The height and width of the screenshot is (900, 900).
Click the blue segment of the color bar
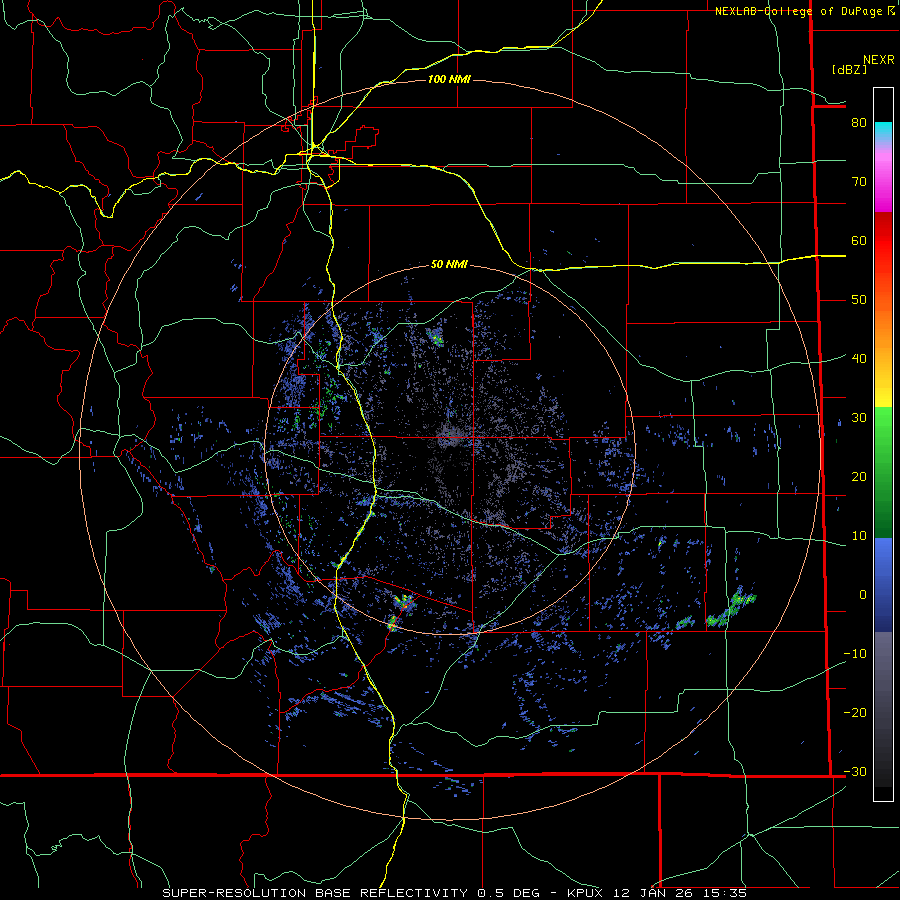tap(883, 585)
